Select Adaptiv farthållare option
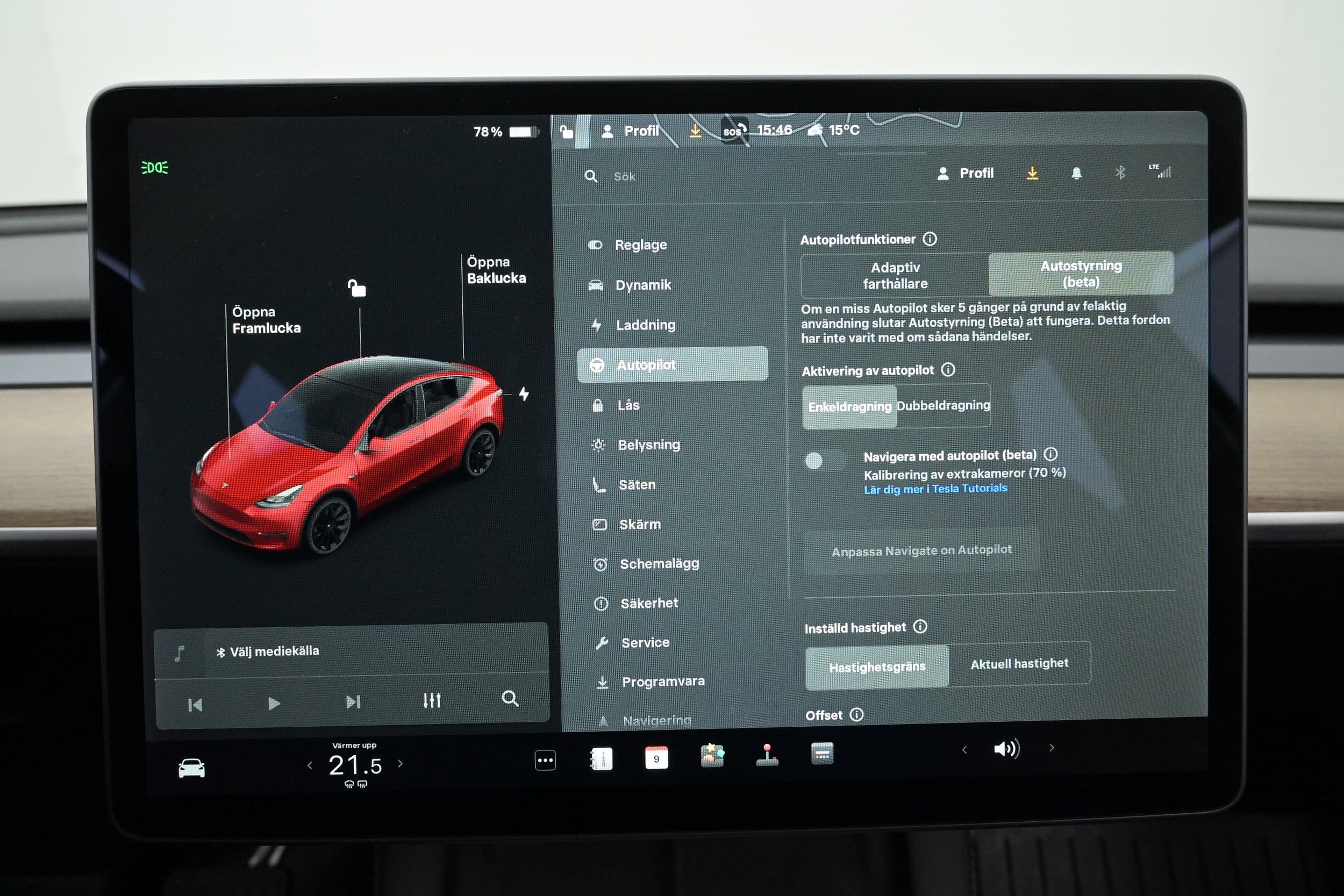1344x896 pixels. (895, 275)
